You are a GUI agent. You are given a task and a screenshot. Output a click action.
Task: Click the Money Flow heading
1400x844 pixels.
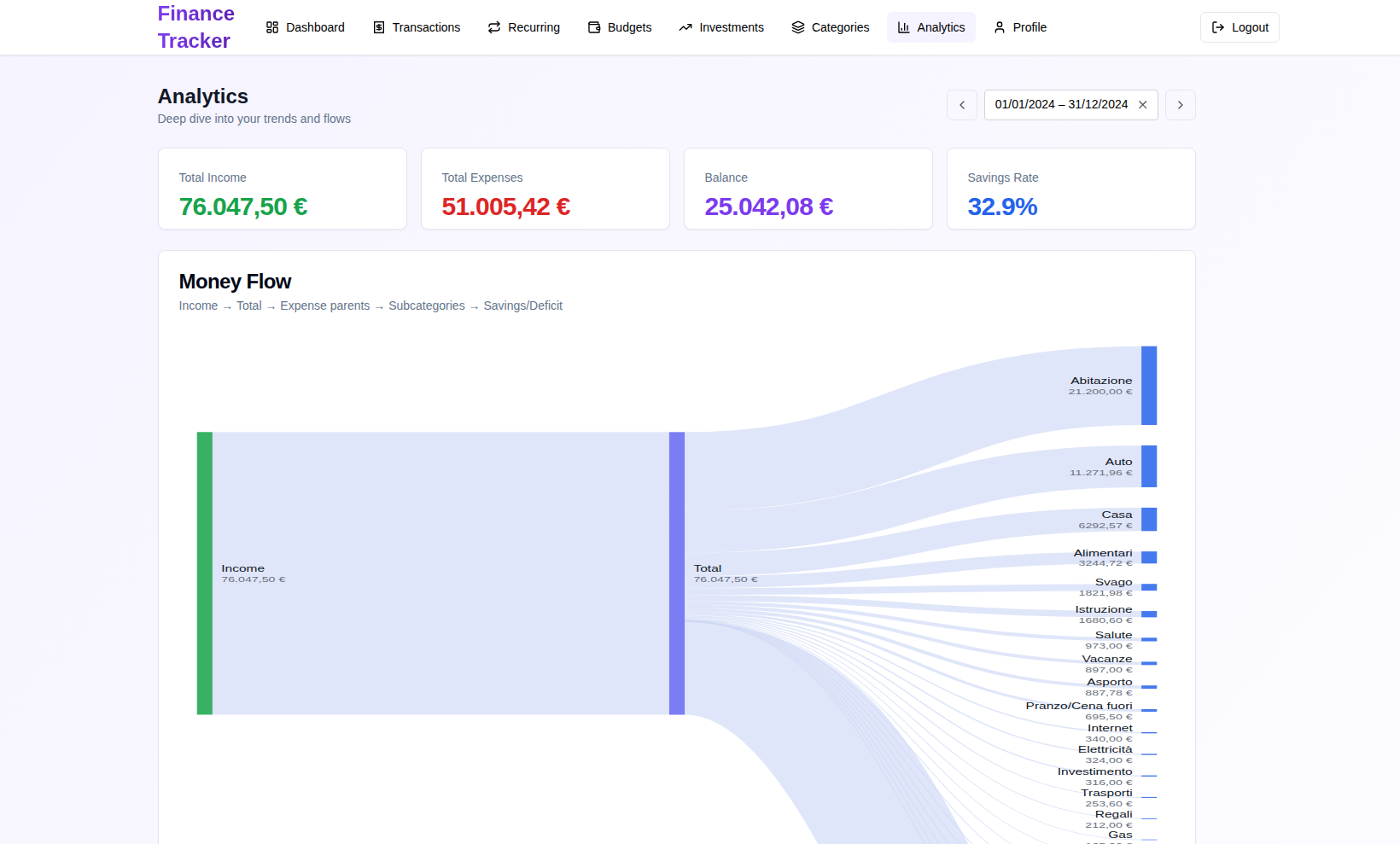pyautogui.click(x=236, y=282)
